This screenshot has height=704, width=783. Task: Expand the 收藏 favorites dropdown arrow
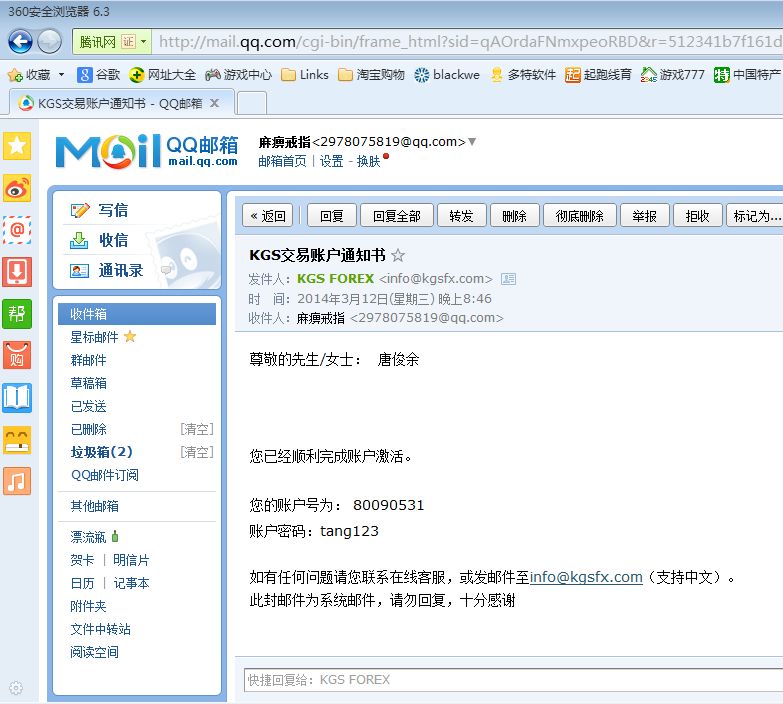pos(61,75)
